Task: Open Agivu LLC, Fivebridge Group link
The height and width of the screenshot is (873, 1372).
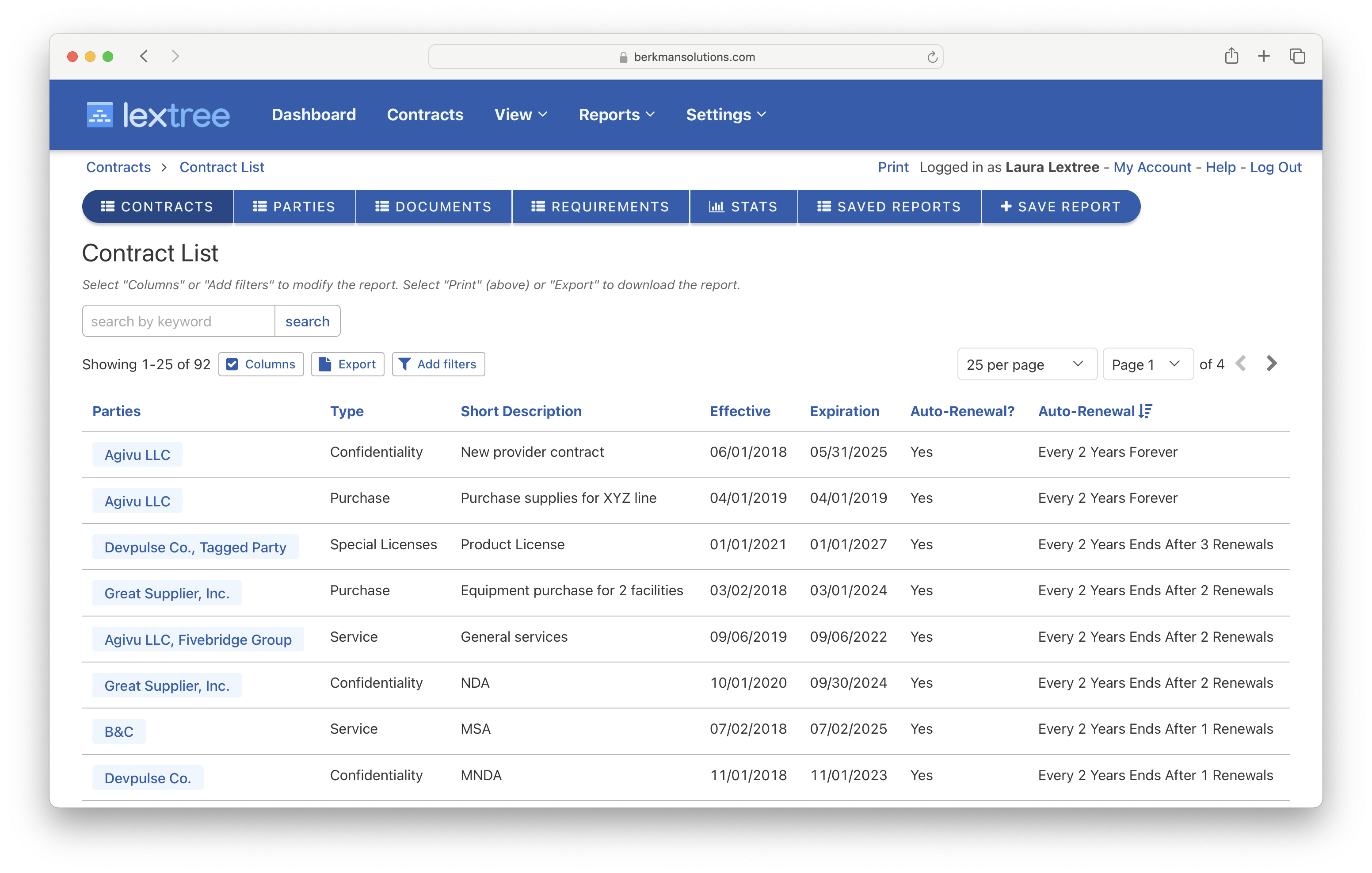Action: [x=198, y=639]
